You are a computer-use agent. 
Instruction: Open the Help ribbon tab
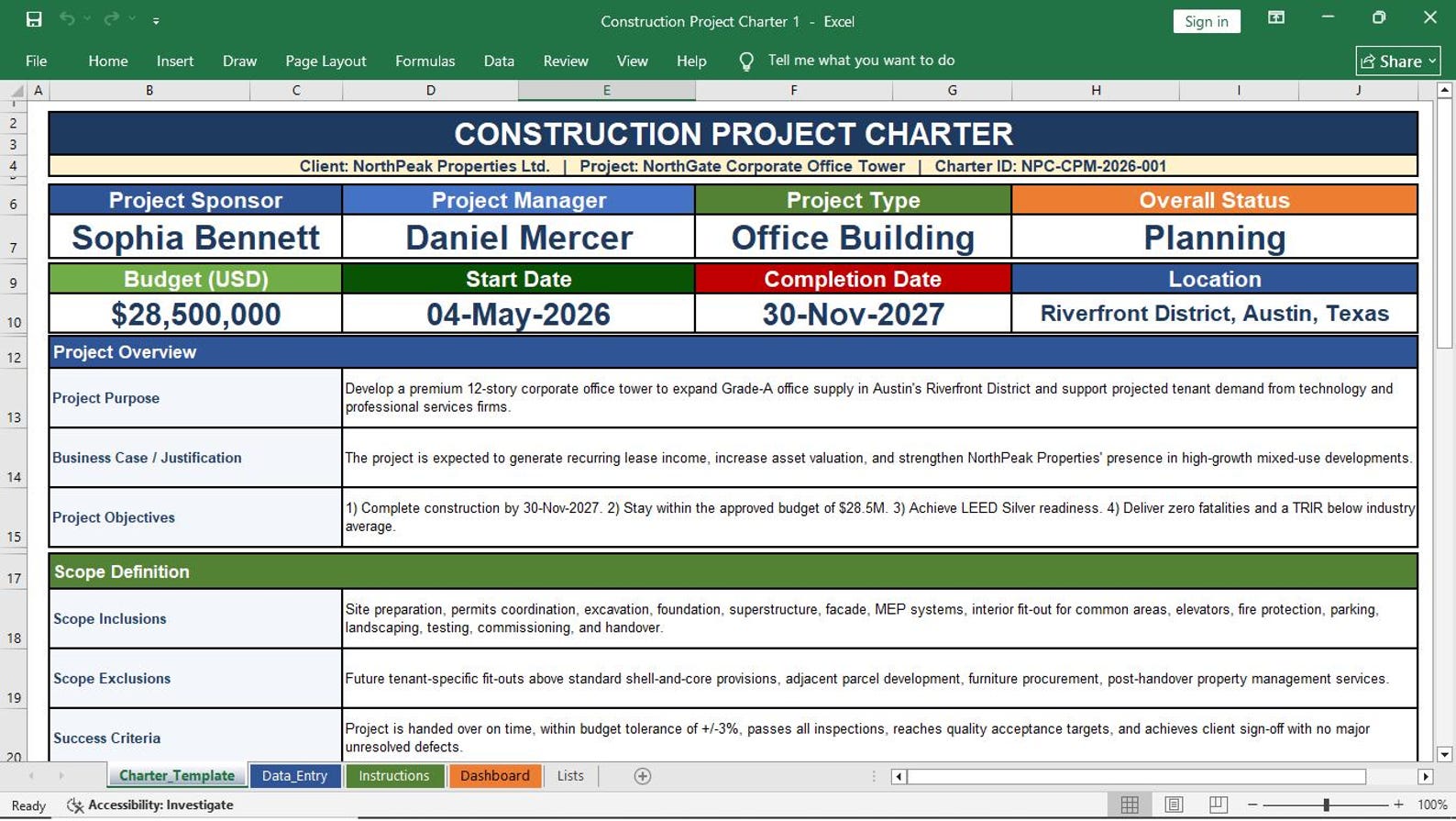(x=691, y=61)
